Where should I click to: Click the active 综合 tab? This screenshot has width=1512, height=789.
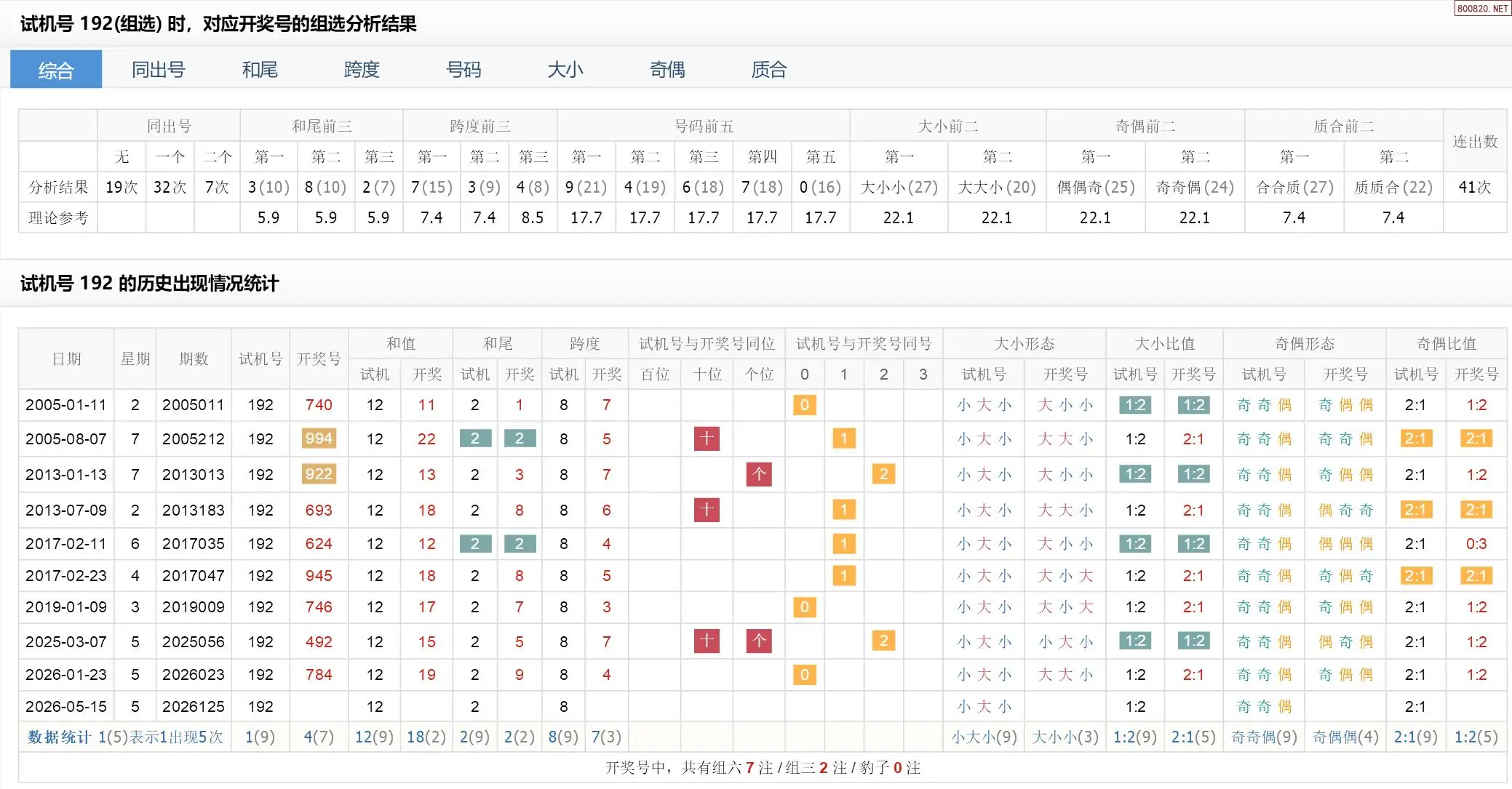point(56,70)
